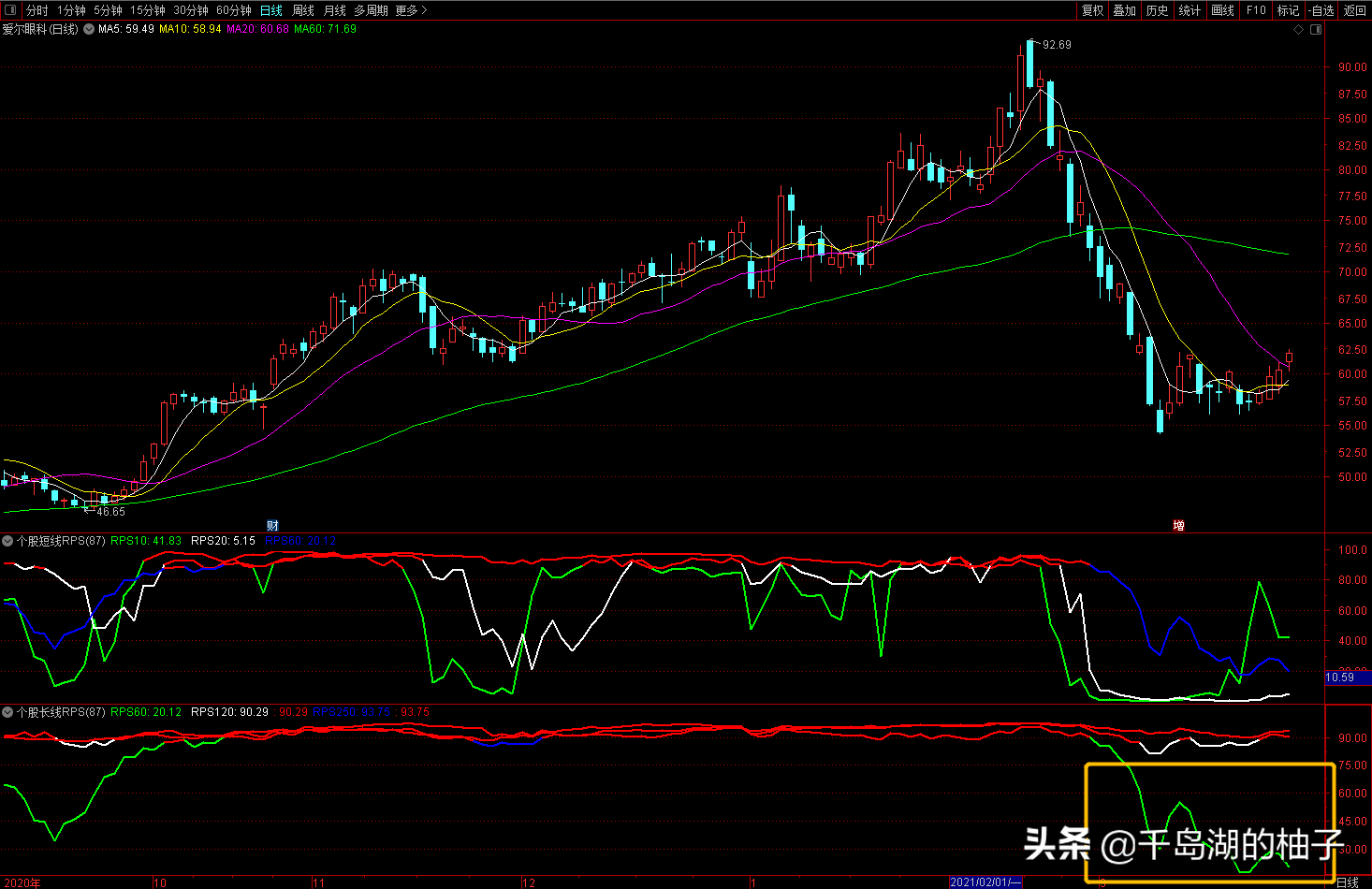Click the RPS120: 90.29 value
1372x889 pixels.
(229, 712)
